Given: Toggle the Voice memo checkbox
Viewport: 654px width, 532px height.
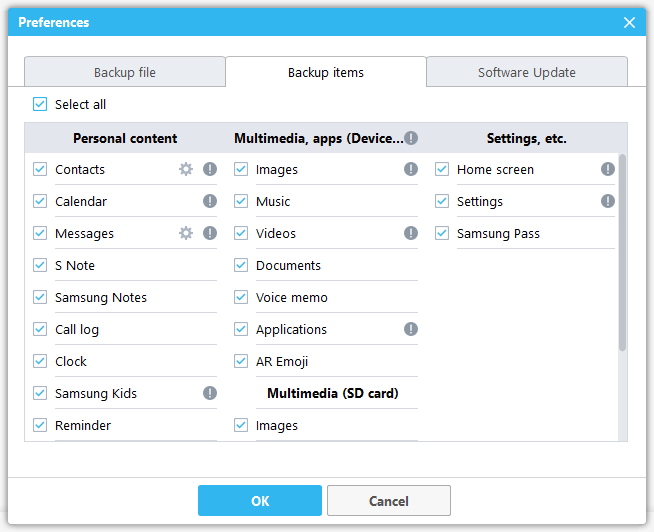Looking at the screenshot, I should point(241,298).
